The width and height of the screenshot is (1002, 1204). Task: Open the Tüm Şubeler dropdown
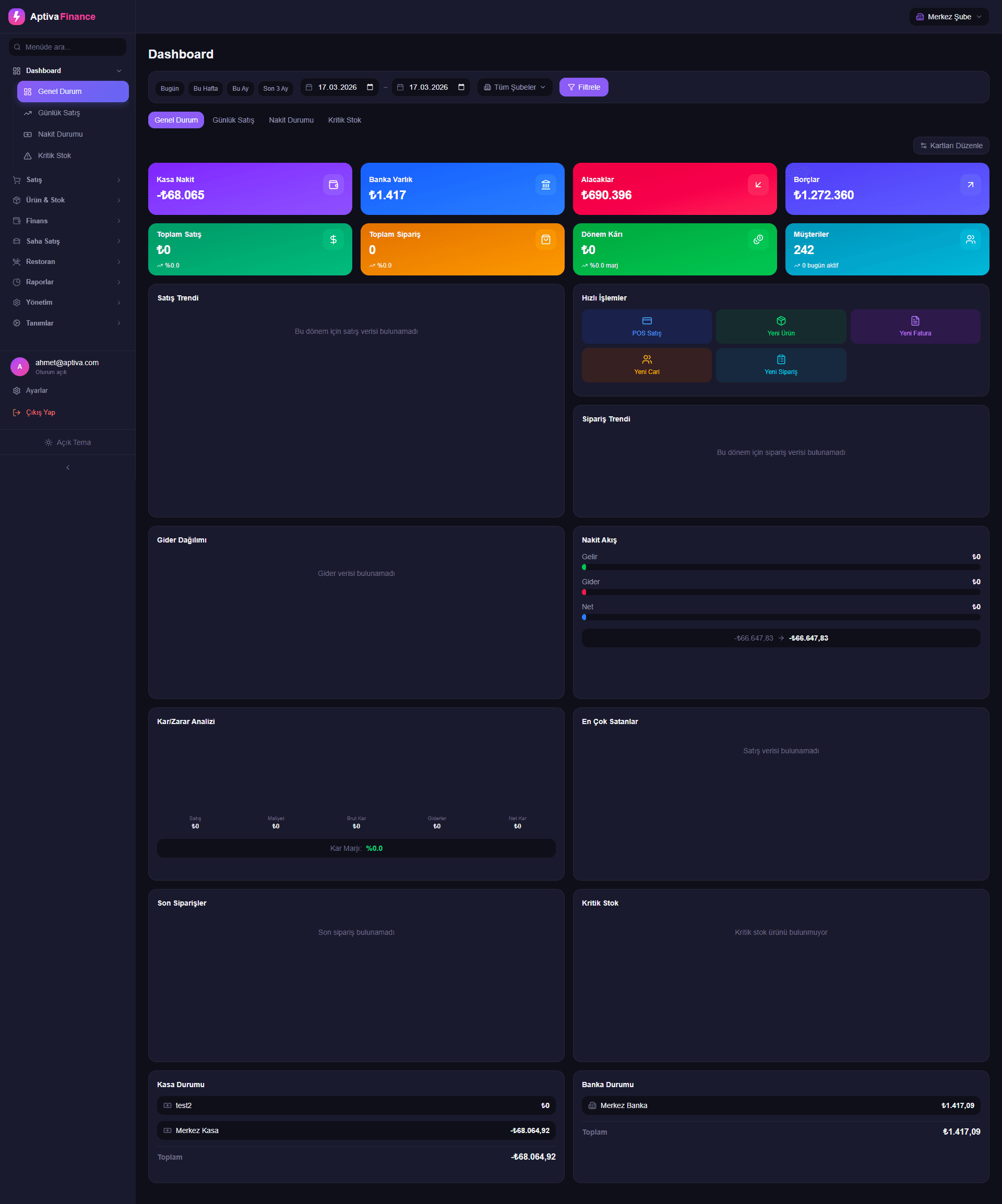pyautogui.click(x=514, y=87)
